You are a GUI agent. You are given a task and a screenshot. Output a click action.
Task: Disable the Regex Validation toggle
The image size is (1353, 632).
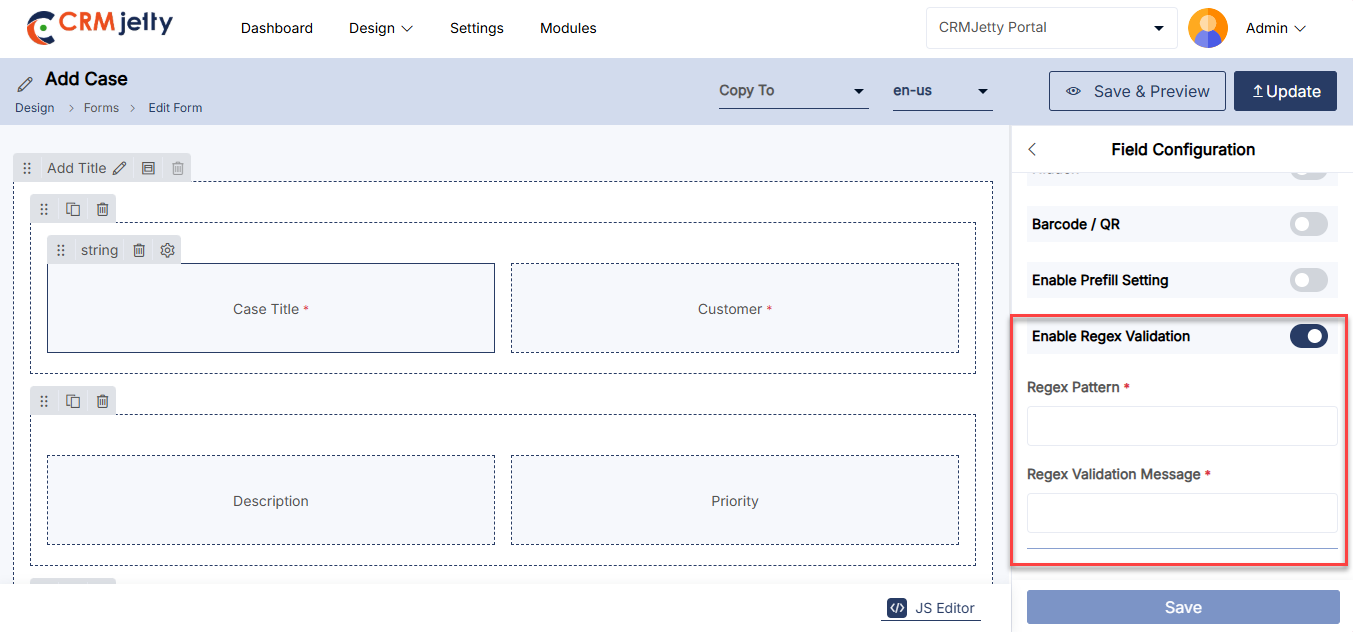[1308, 336]
